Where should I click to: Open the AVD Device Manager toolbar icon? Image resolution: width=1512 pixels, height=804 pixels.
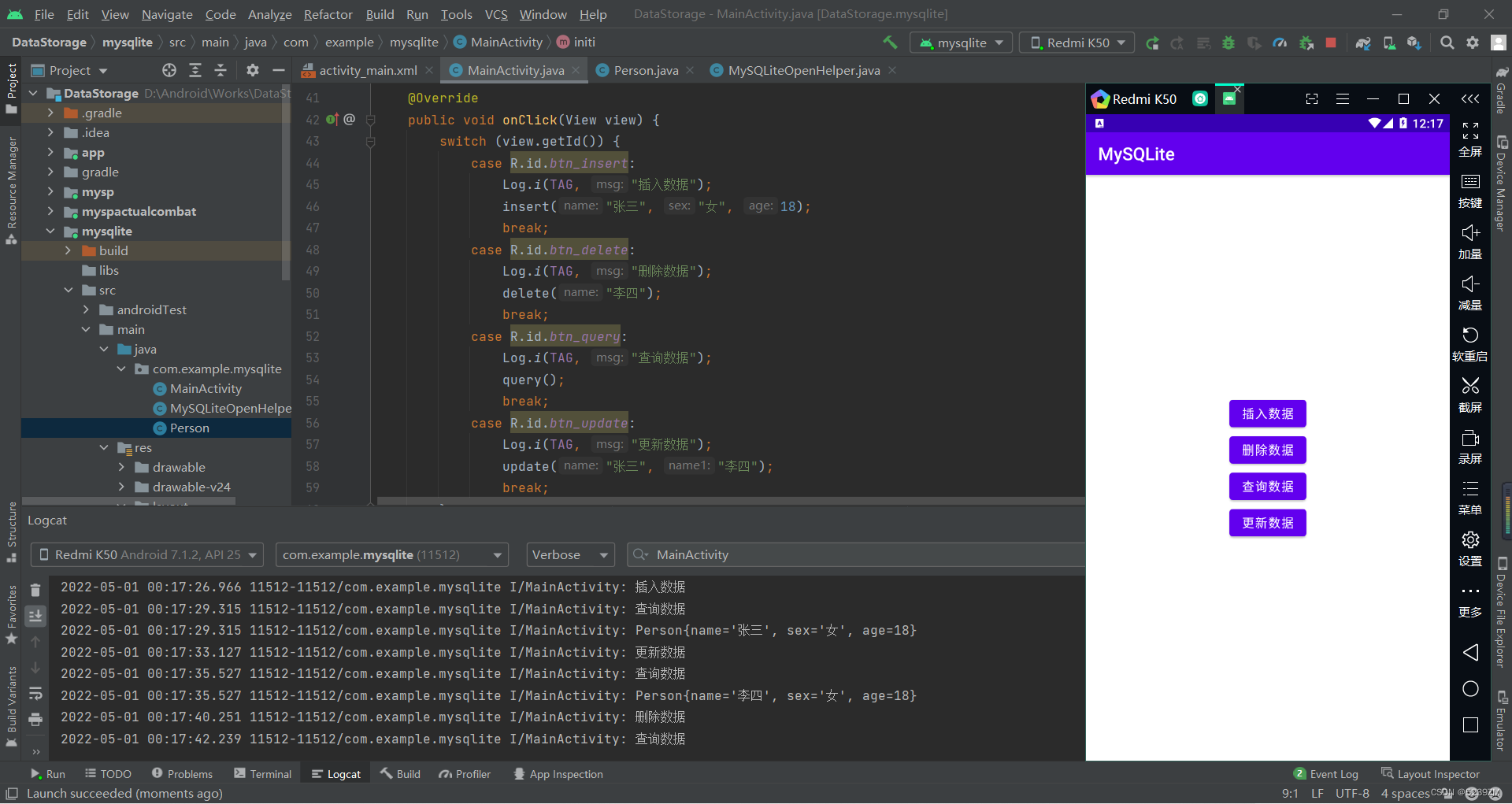[1389, 43]
